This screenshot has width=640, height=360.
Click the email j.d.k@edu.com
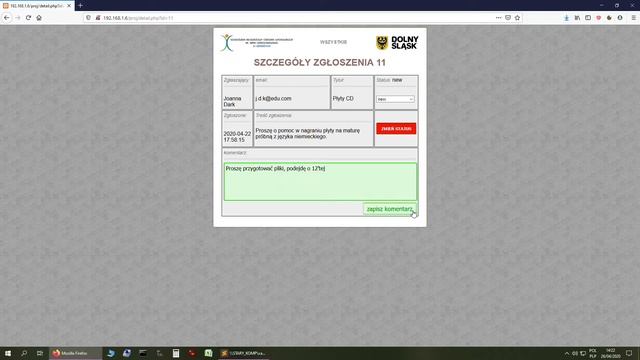(273, 98)
